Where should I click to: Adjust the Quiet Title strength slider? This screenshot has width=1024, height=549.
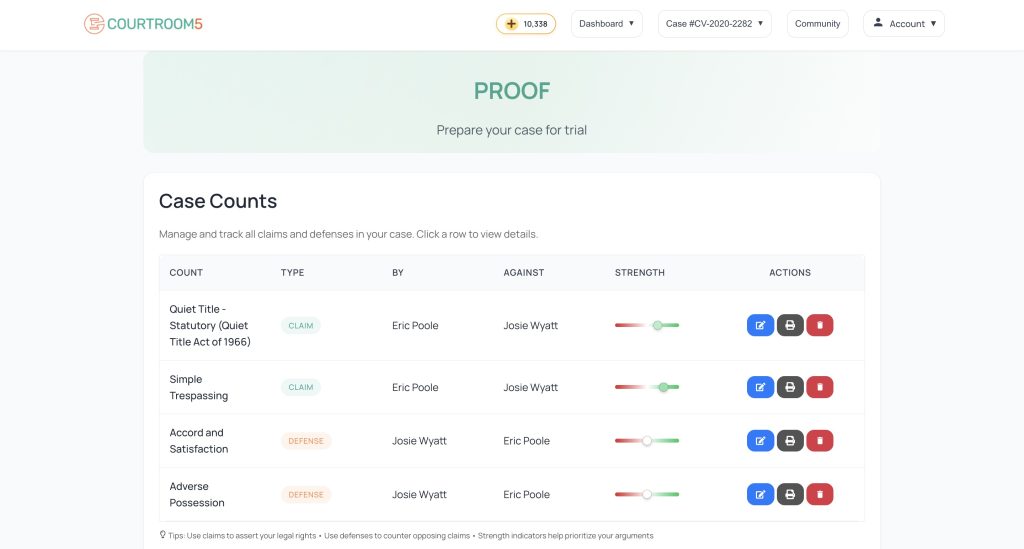[657, 325]
